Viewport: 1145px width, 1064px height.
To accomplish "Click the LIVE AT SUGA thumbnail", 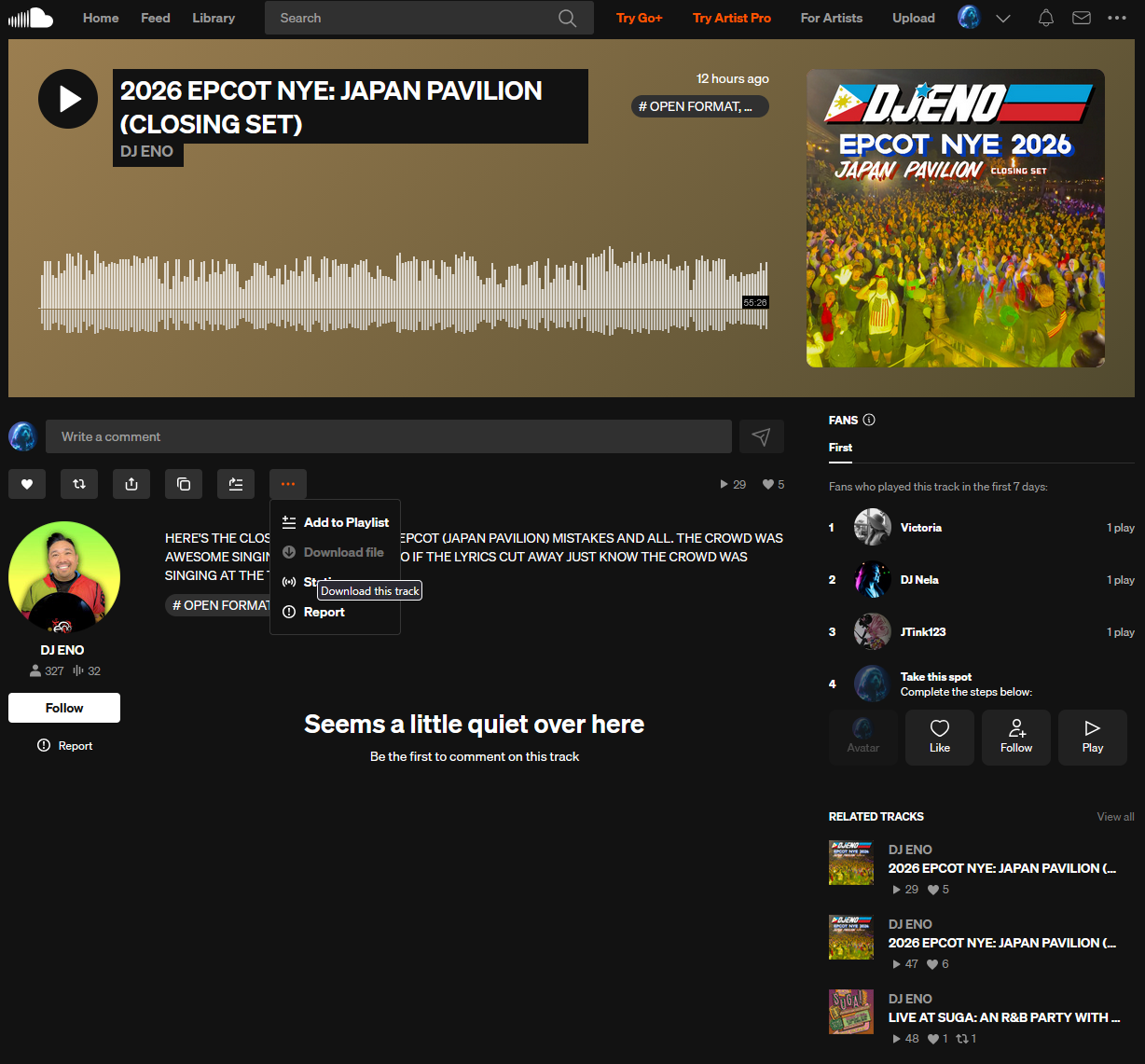I will pos(851,1012).
